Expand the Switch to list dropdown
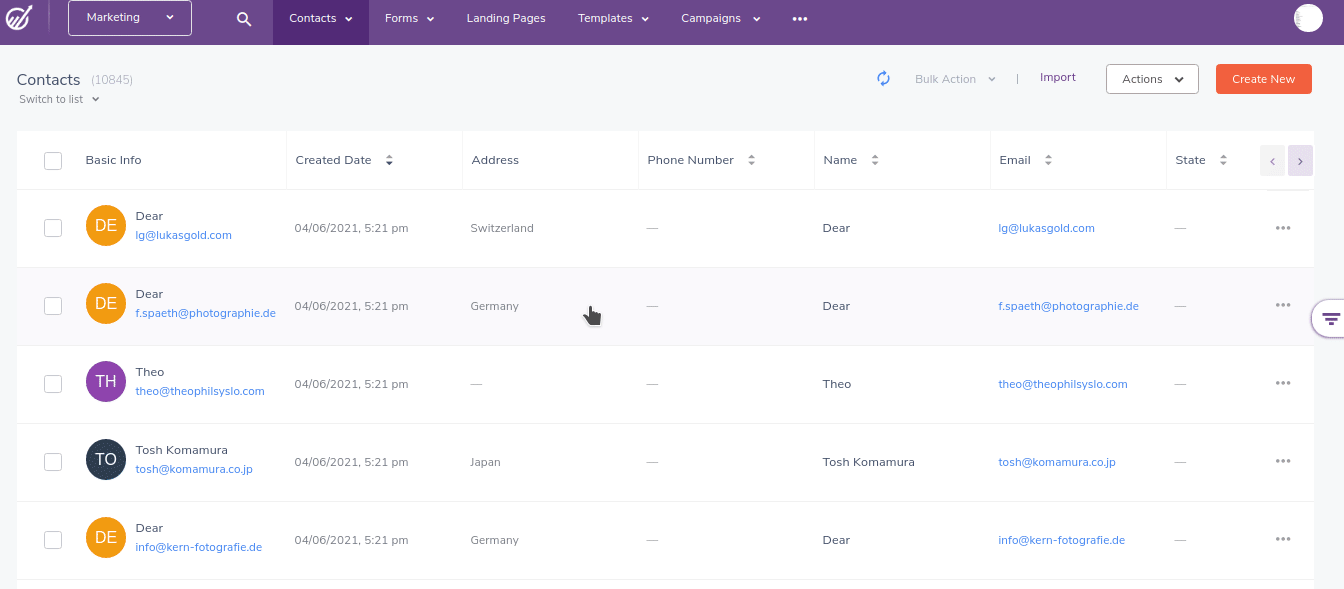 [x=60, y=99]
